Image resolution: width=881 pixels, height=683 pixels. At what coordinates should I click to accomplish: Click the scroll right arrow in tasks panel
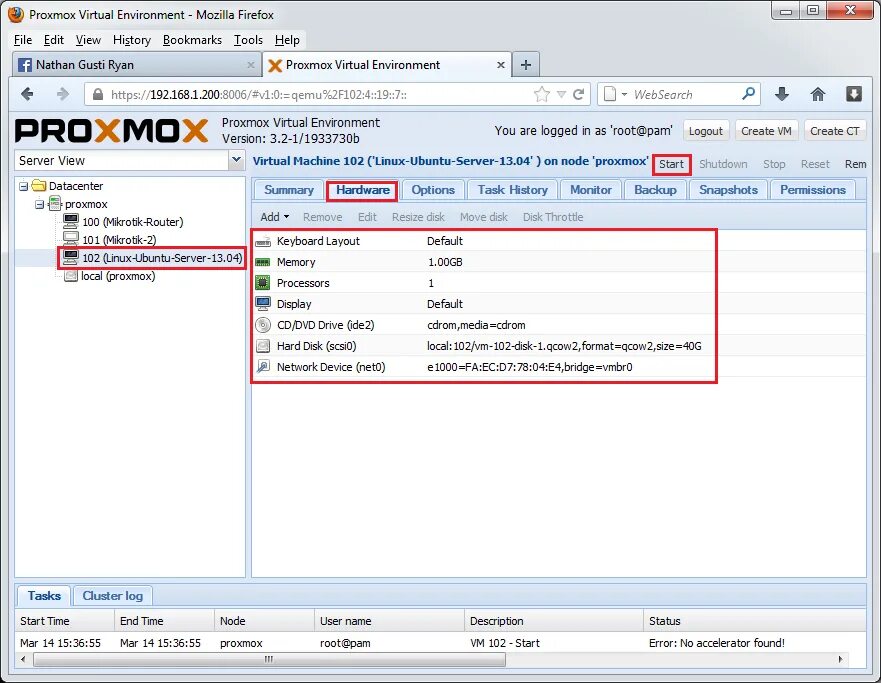pos(840,659)
